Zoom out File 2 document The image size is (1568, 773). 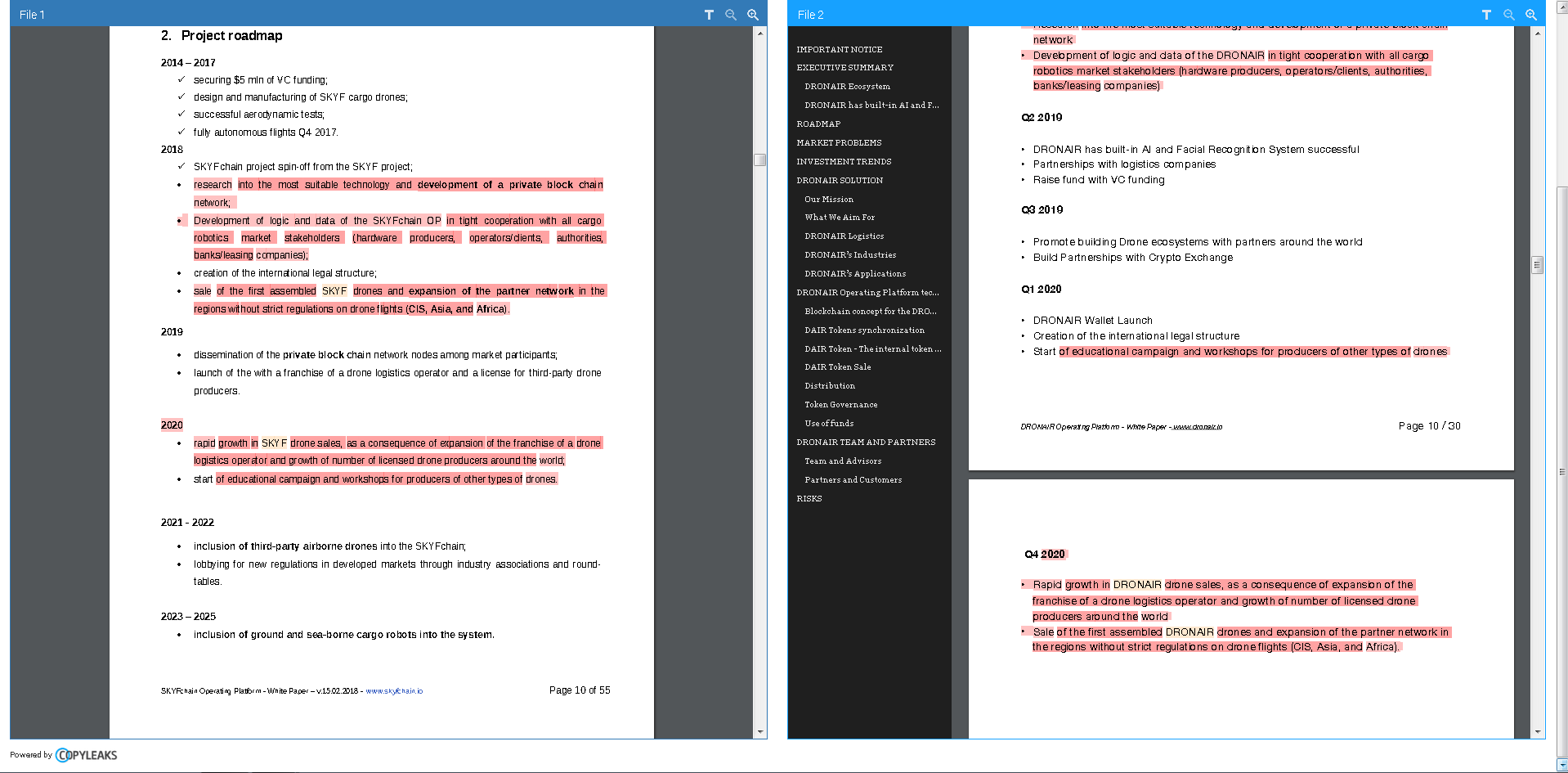[x=1509, y=15]
